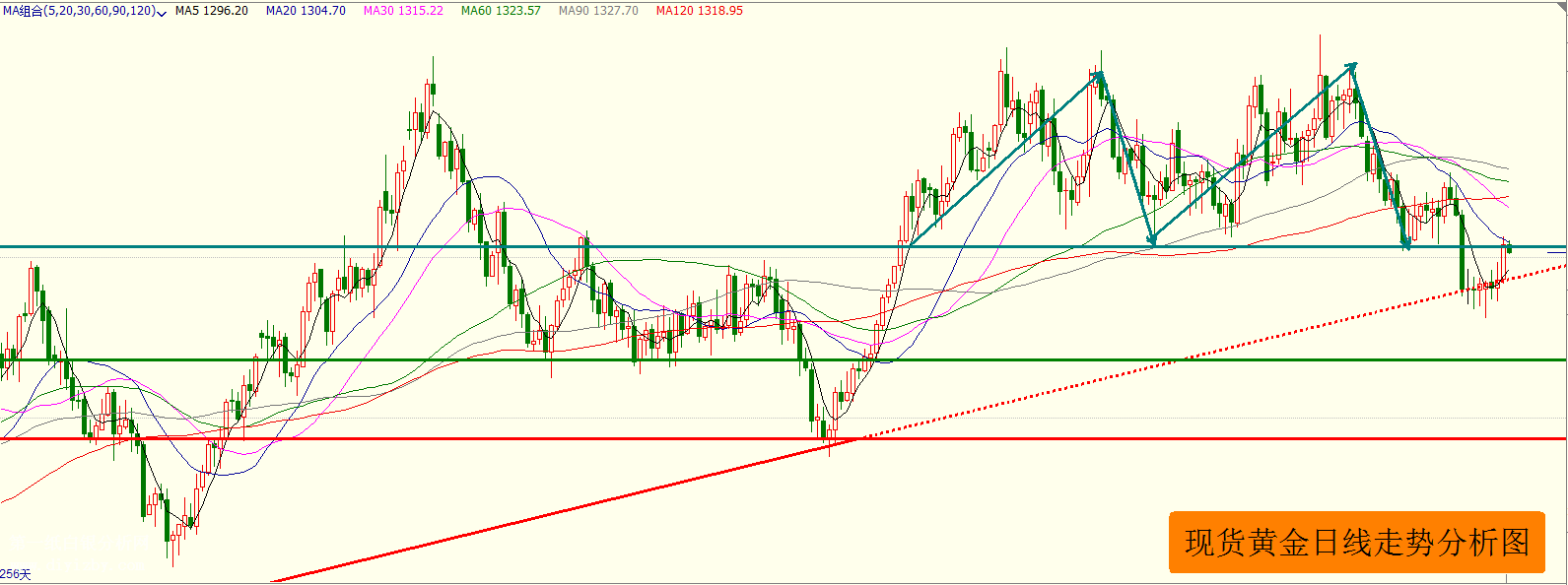The image size is (1568, 585).
Task: Open the MA组合 indicator dropdown arrow
Action: pyautogui.click(x=162, y=13)
